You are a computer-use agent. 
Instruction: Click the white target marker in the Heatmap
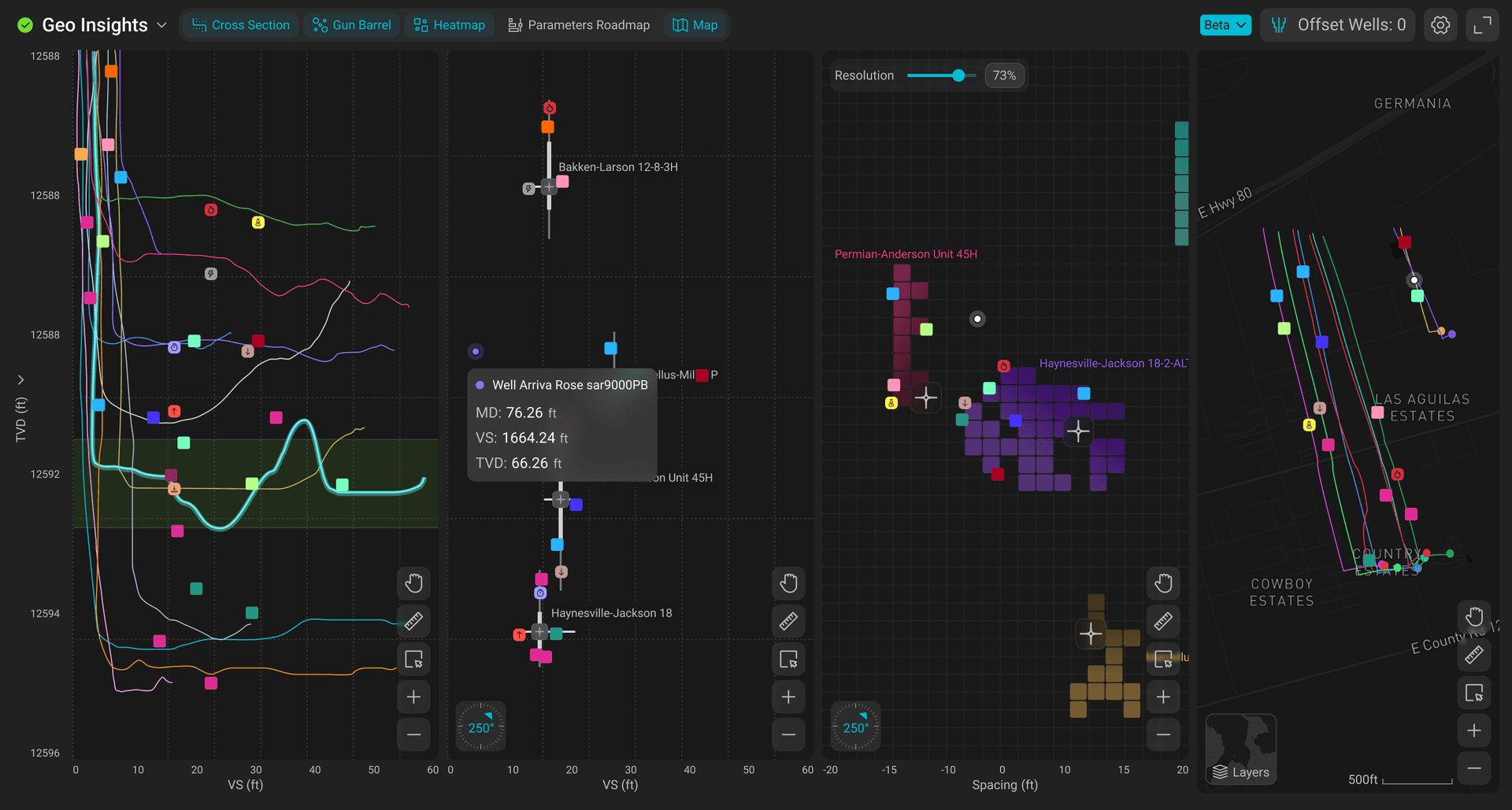click(977, 319)
